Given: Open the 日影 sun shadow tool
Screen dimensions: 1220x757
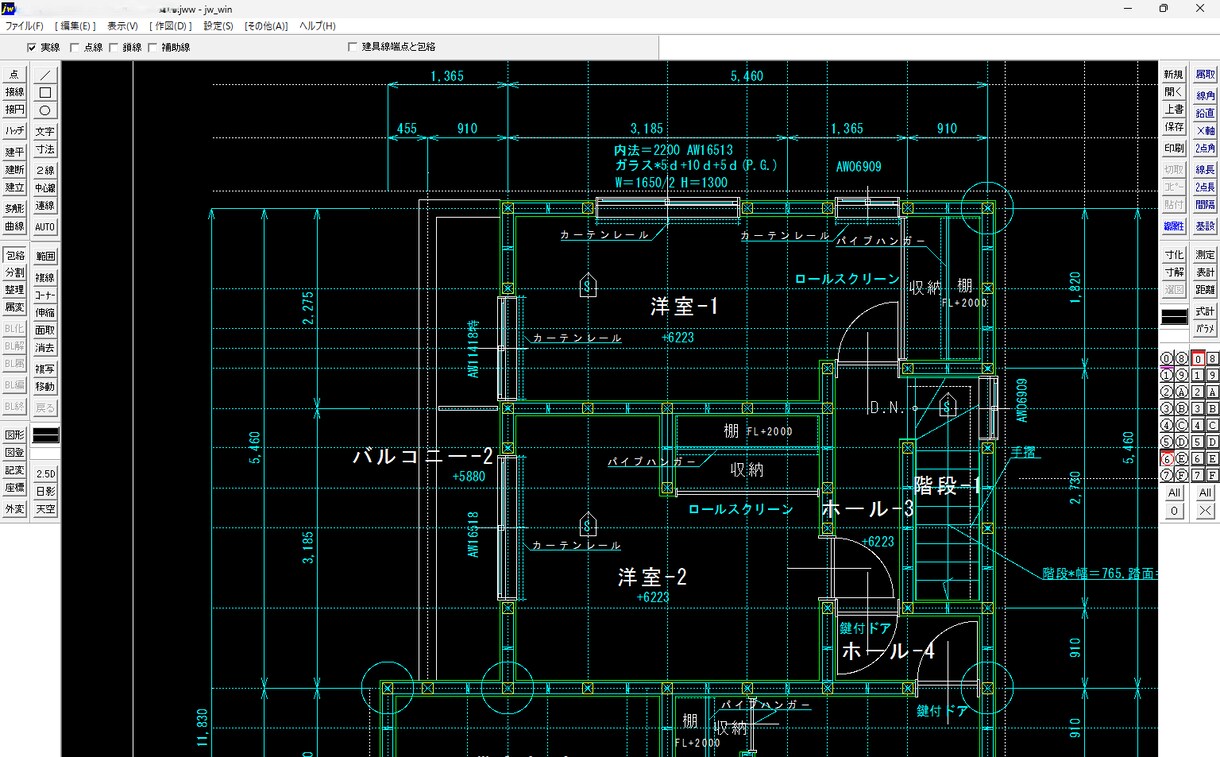Looking at the screenshot, I should [45, 491].
